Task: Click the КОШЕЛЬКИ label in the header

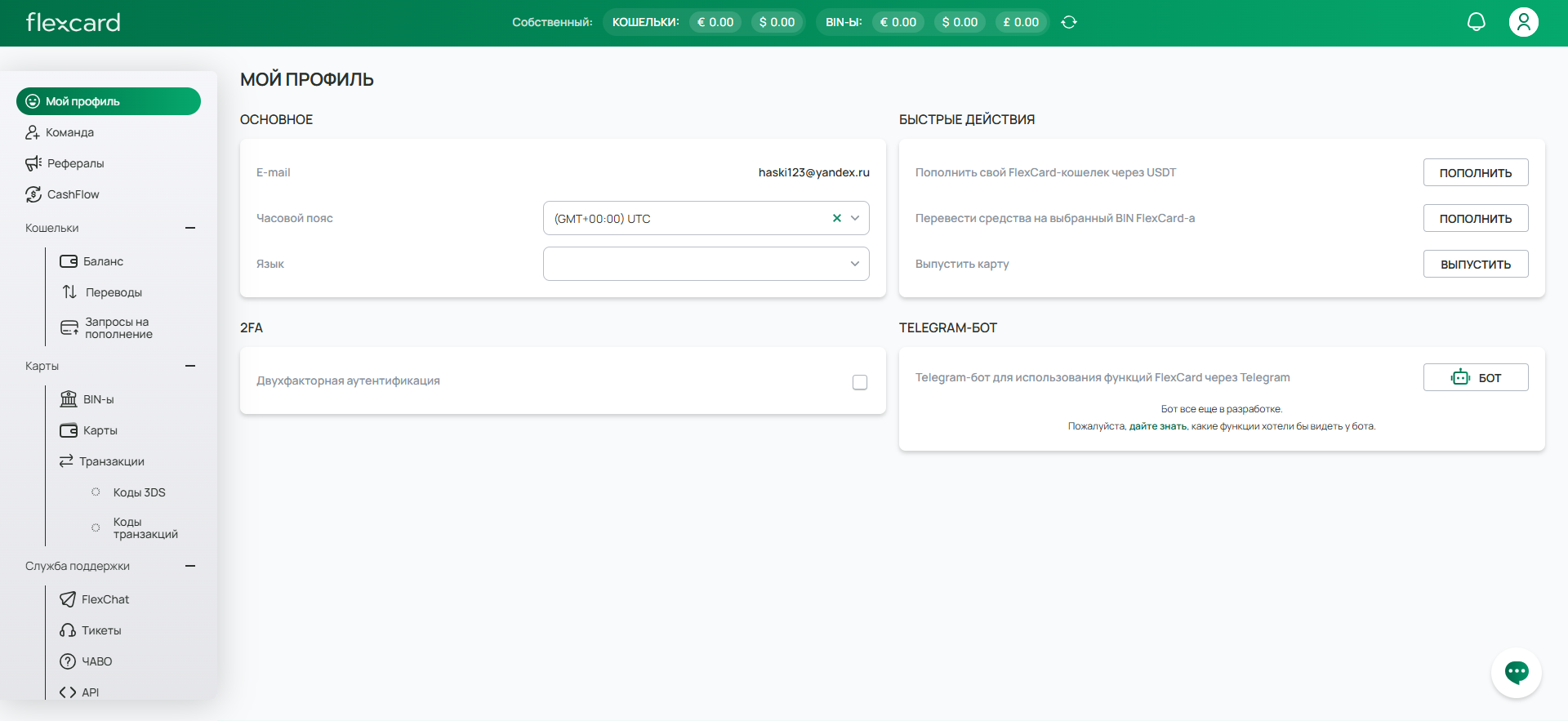Action: (646, 22)
